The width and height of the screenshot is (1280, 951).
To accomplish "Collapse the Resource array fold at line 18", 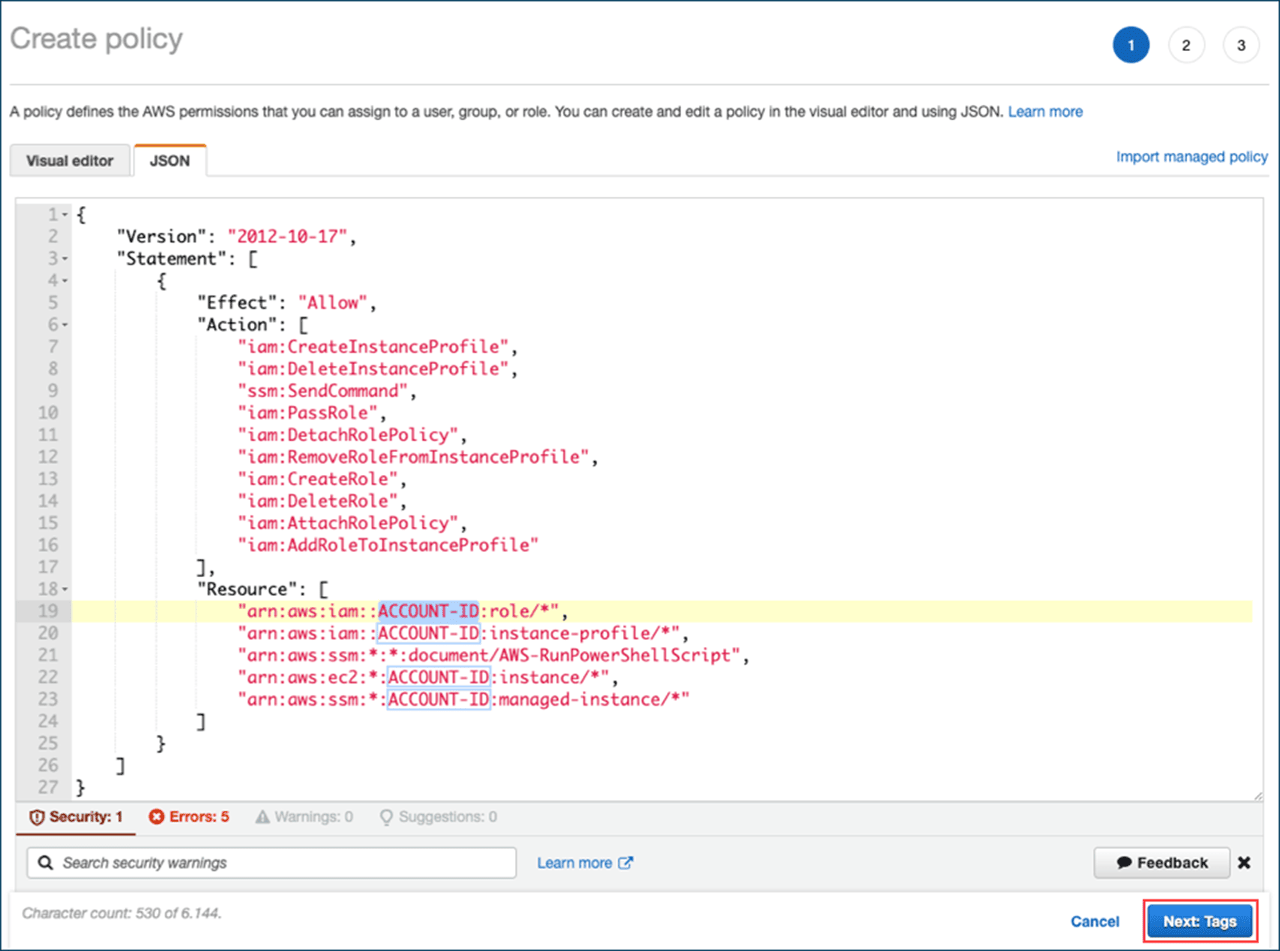I will [x=65, y=589].
